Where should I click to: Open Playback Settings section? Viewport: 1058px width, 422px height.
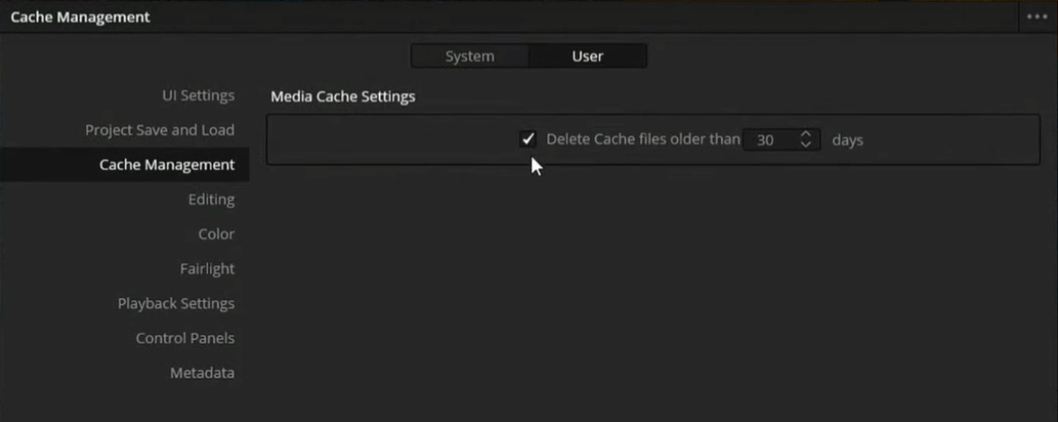point(176,303)
